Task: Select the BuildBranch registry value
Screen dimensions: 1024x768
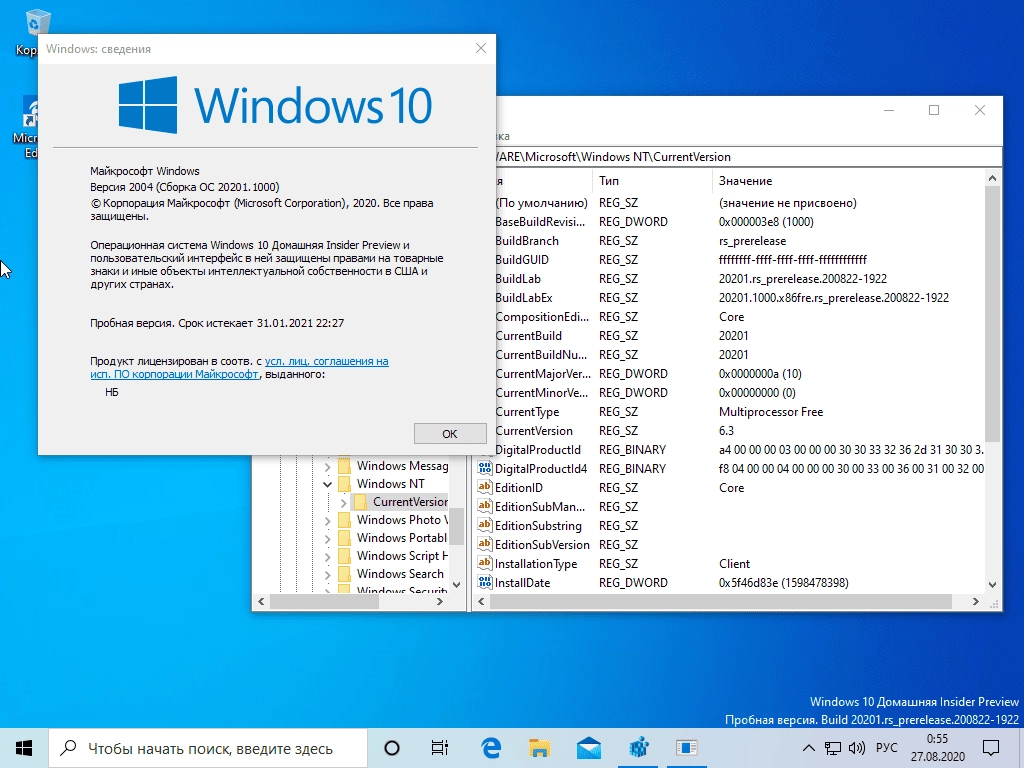Action: [527, 241]
